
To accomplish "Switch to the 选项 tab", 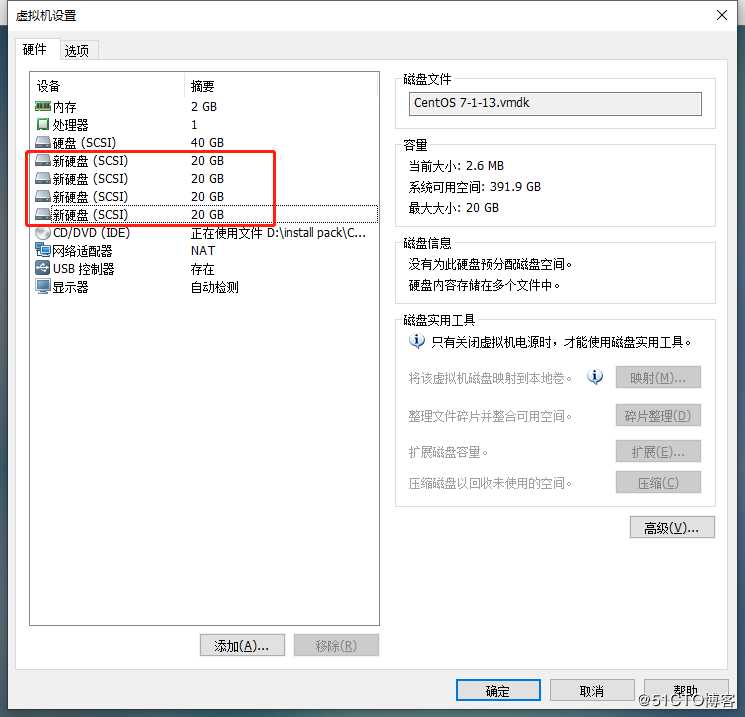I will (x=77, y=50).
